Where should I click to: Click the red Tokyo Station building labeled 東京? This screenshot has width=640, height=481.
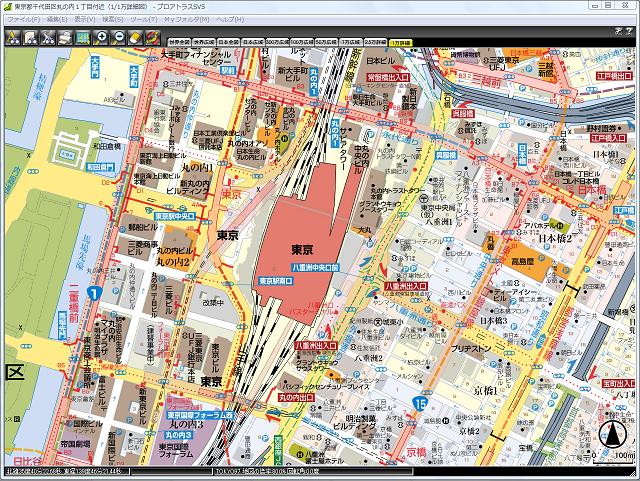coord(302,249)
